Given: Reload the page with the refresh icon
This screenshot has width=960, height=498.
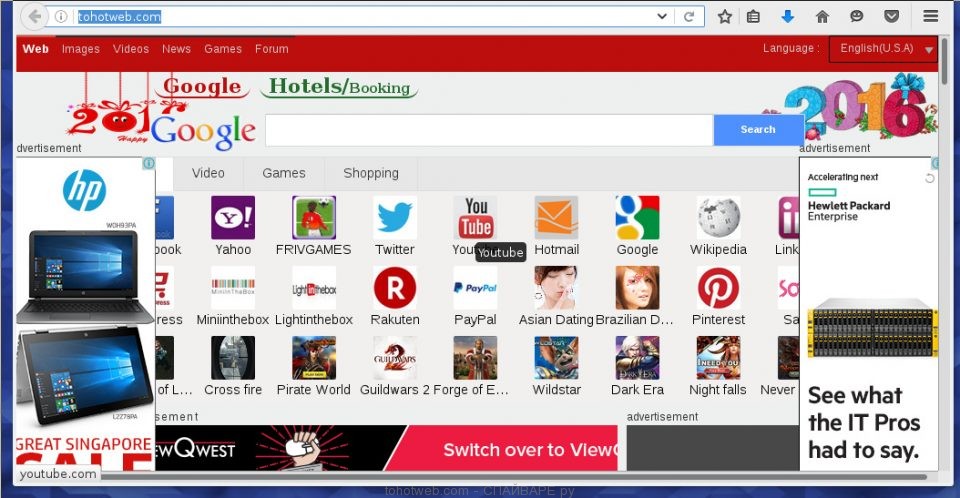Looking at the screenshot, I should pyautogui.click(x=689, y=17).
